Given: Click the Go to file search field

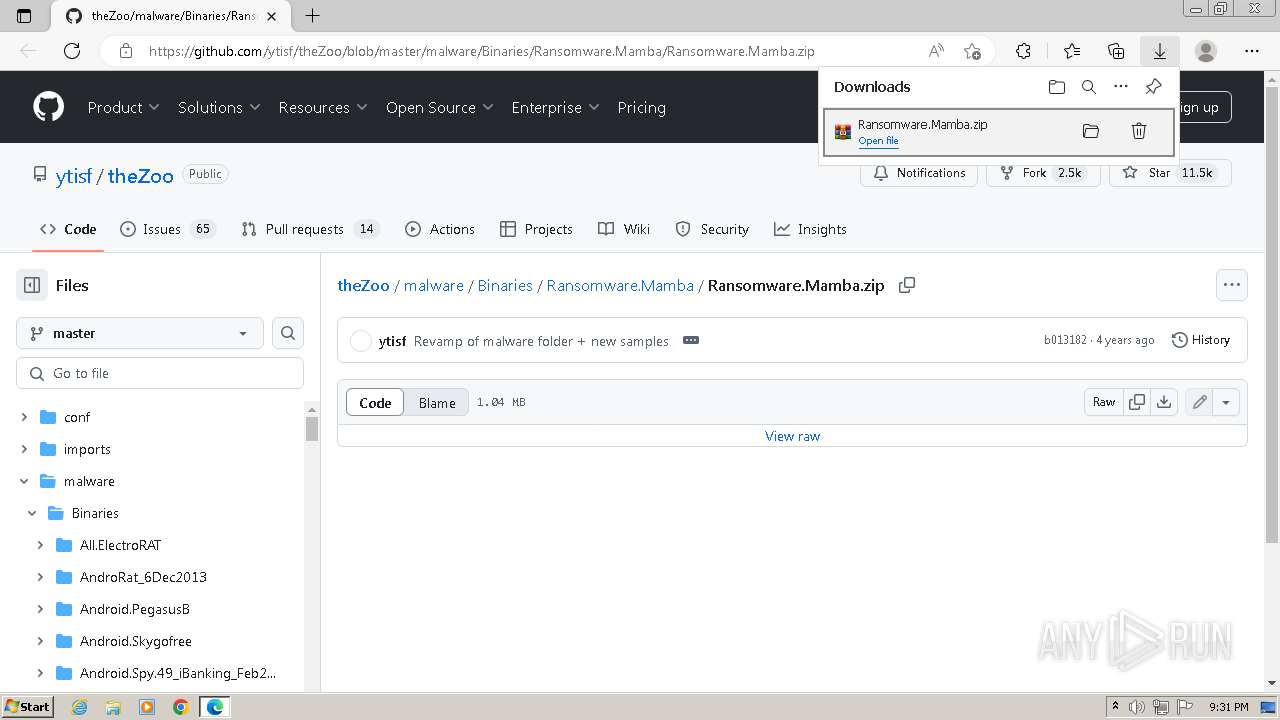Looking at the screenshot, I should point(160,373).
